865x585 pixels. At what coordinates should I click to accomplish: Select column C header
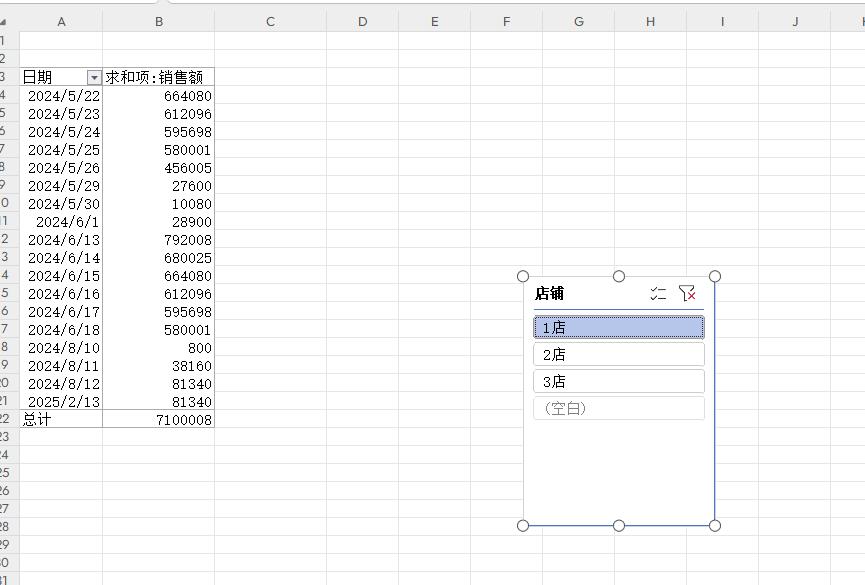click(270, 22)
